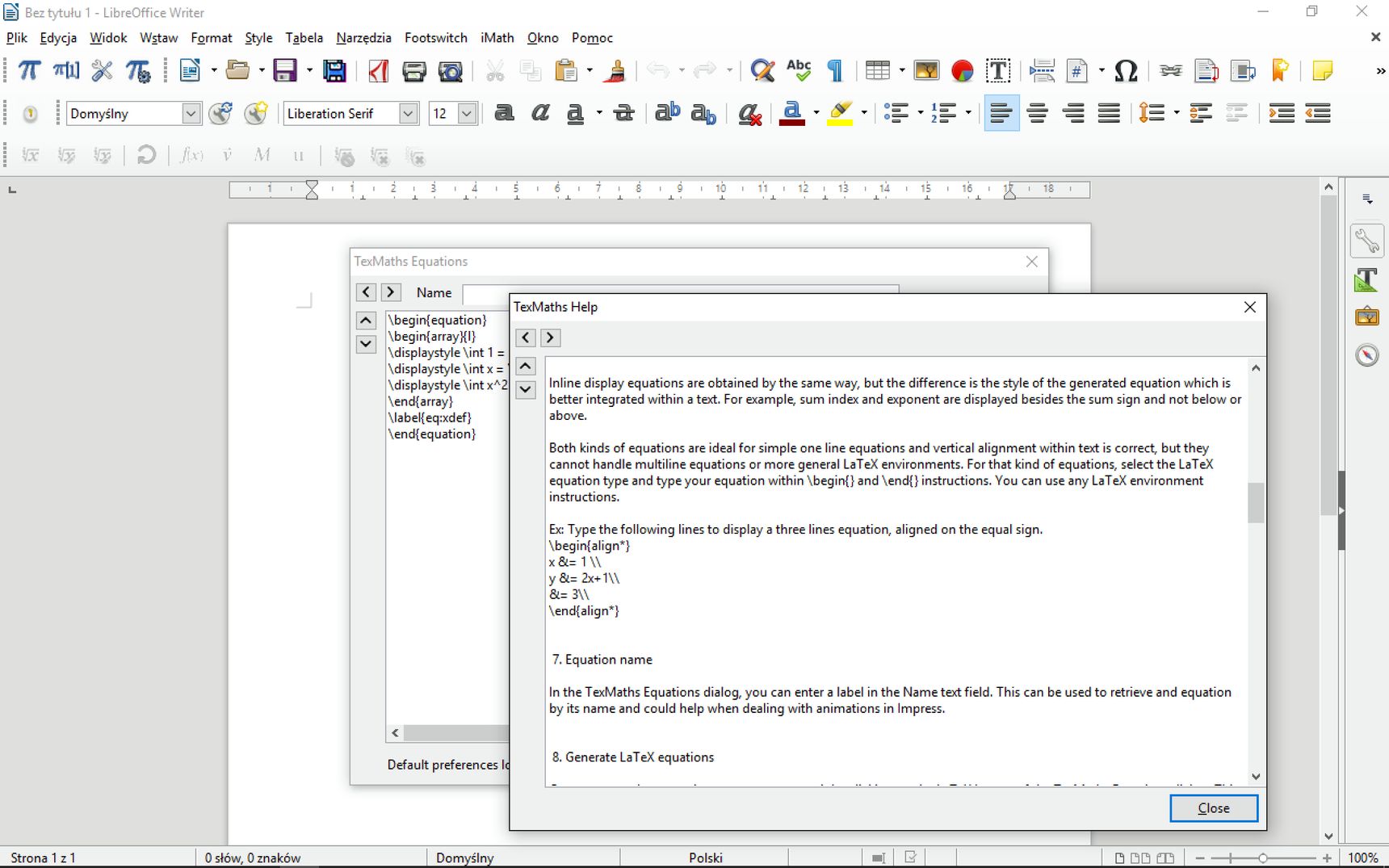Open sidebar Styles icon
Screen dimensions: 1389x868
coord(1366,280)
